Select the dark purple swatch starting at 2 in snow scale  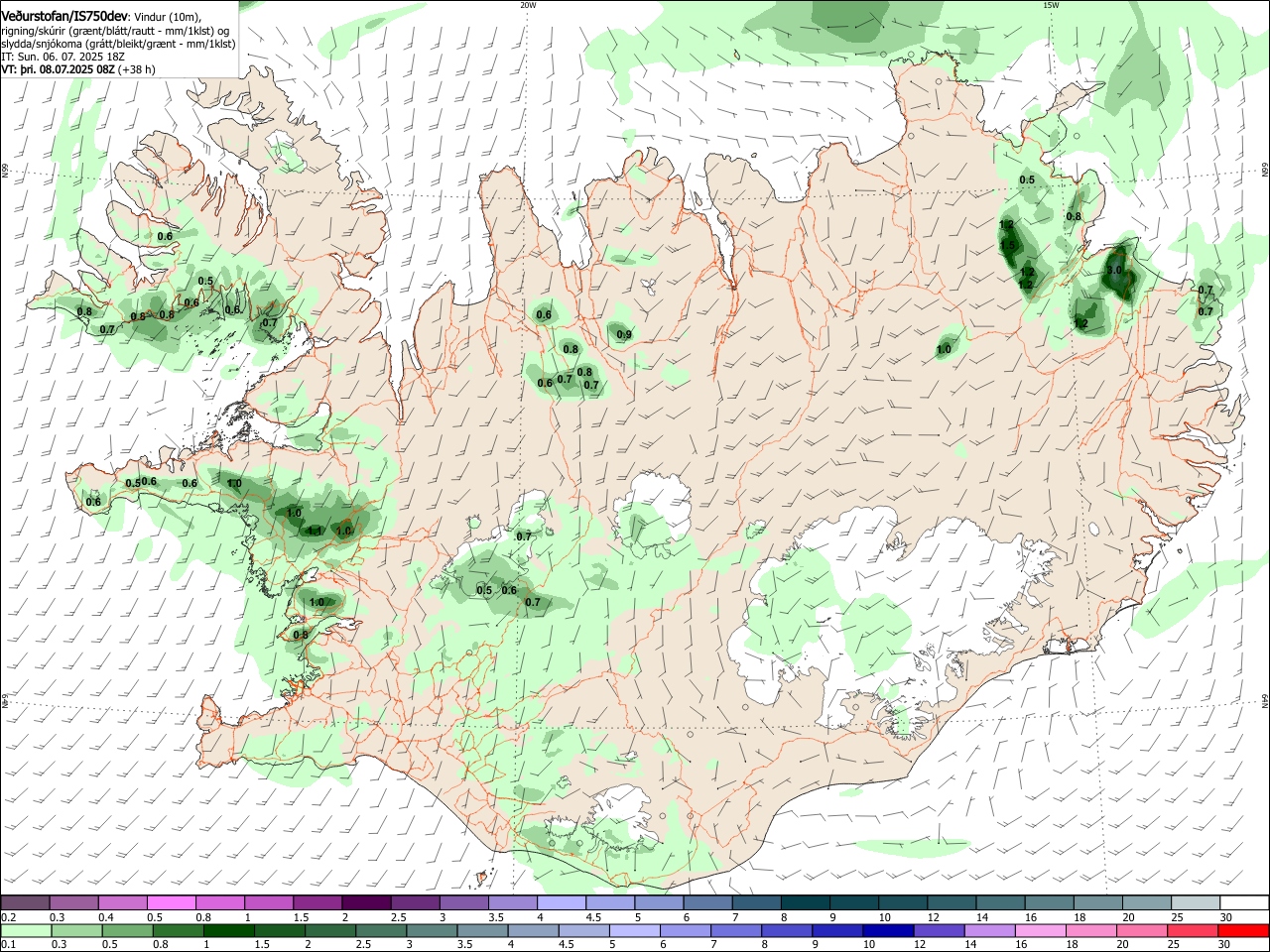(x=365, y=902)
